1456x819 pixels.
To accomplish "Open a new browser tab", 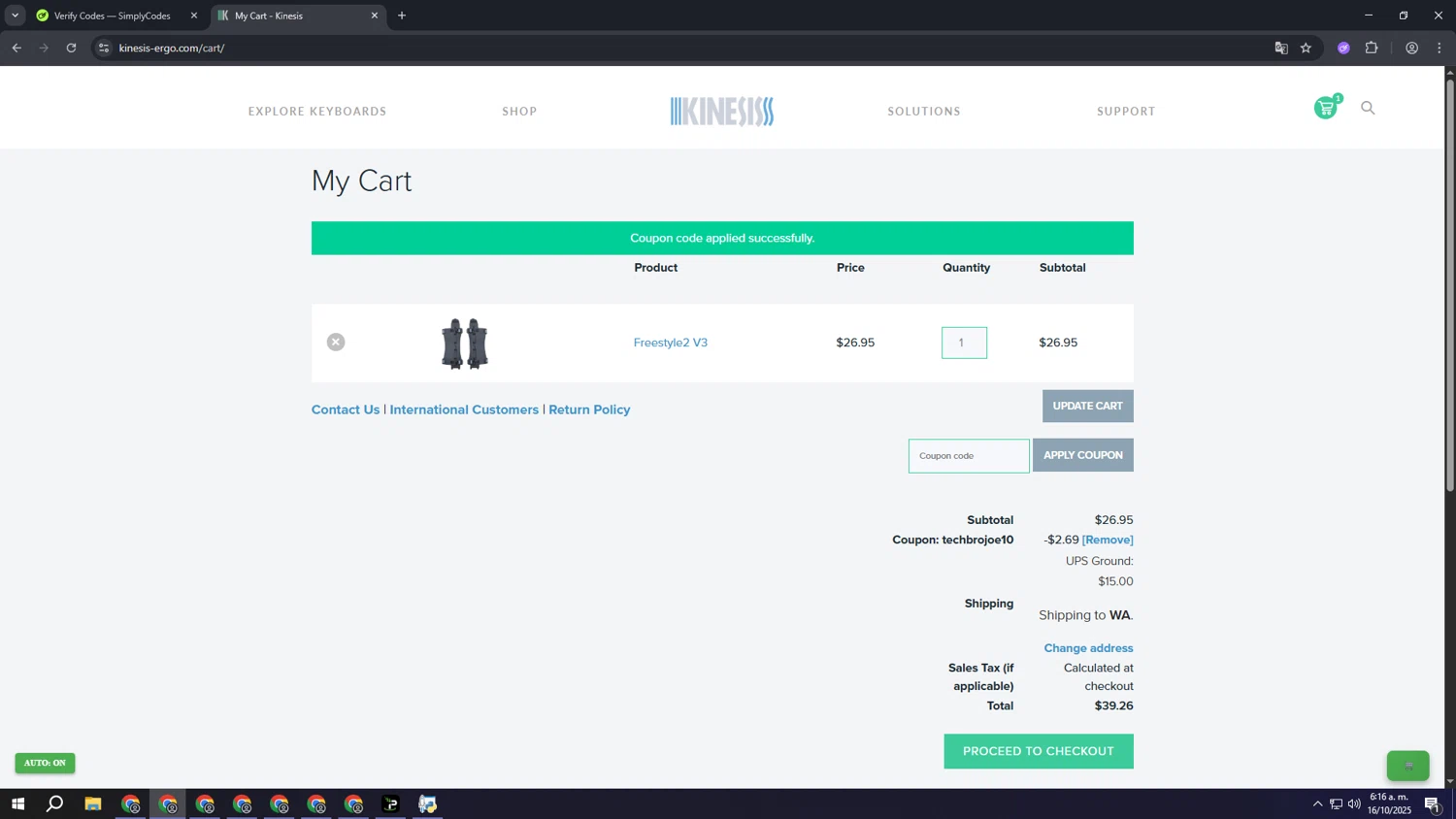I will tap(402, 16).
